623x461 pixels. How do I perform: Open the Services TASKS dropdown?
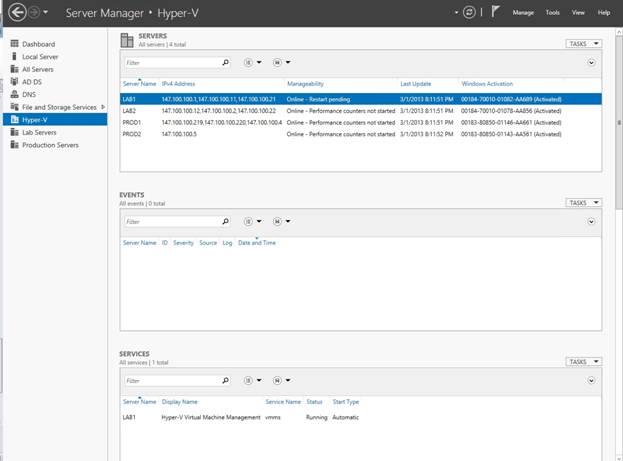point(584,362)
